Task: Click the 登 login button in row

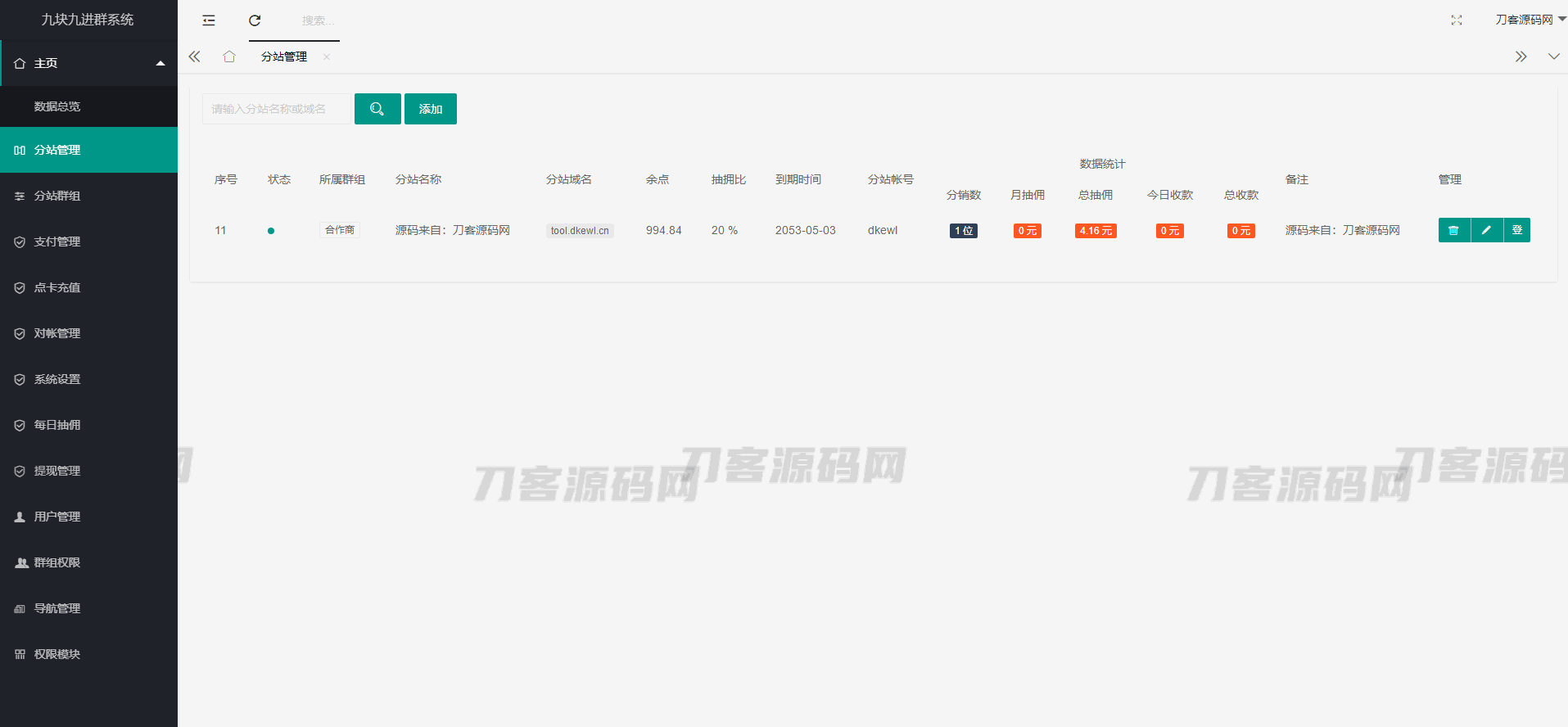Action: click(1517, 230)
